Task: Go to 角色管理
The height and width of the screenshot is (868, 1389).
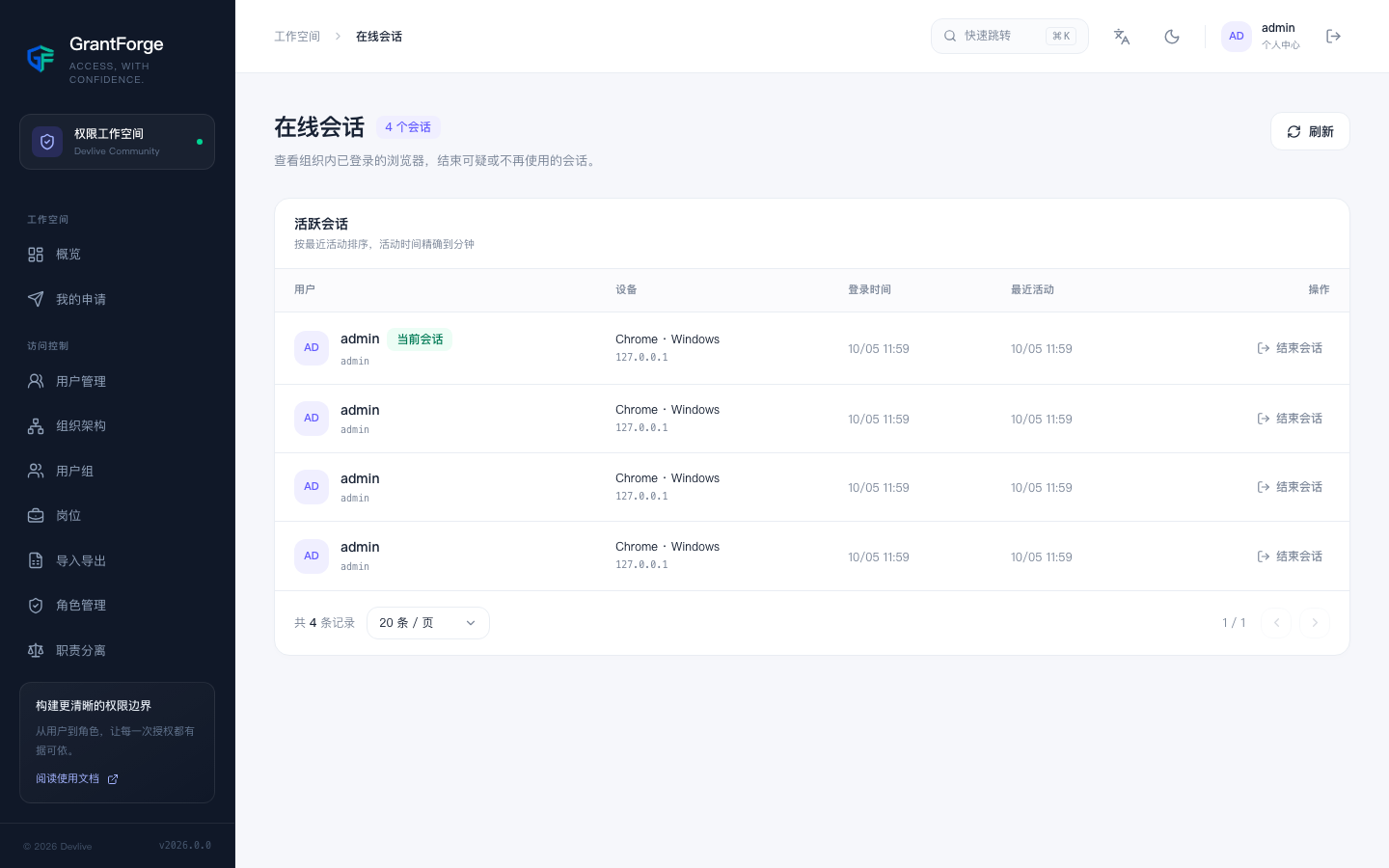Action: [x=117, y=605]
